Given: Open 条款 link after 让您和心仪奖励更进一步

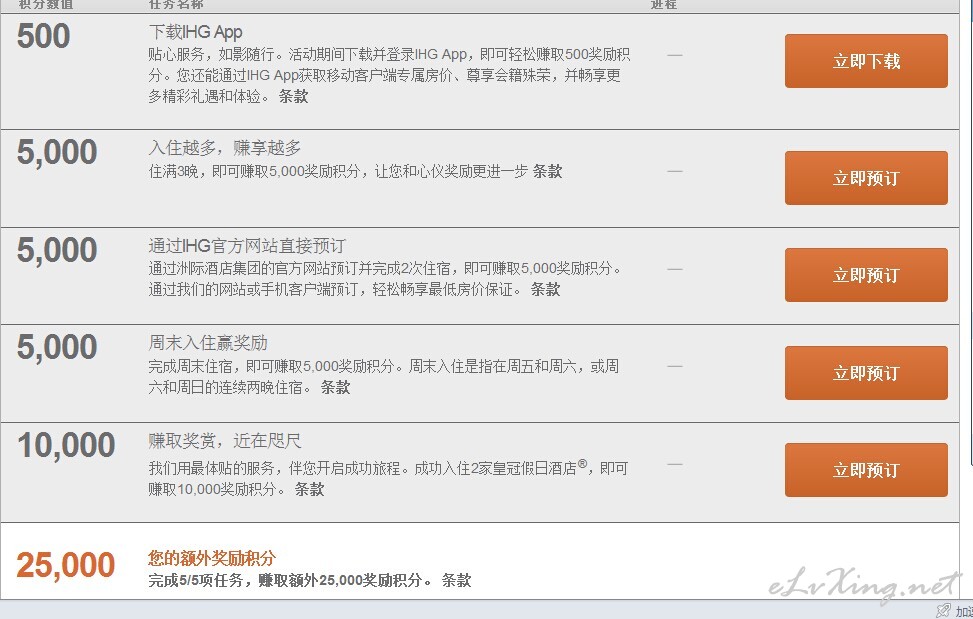Looking at the screenshot, I should tap(547, 171).
